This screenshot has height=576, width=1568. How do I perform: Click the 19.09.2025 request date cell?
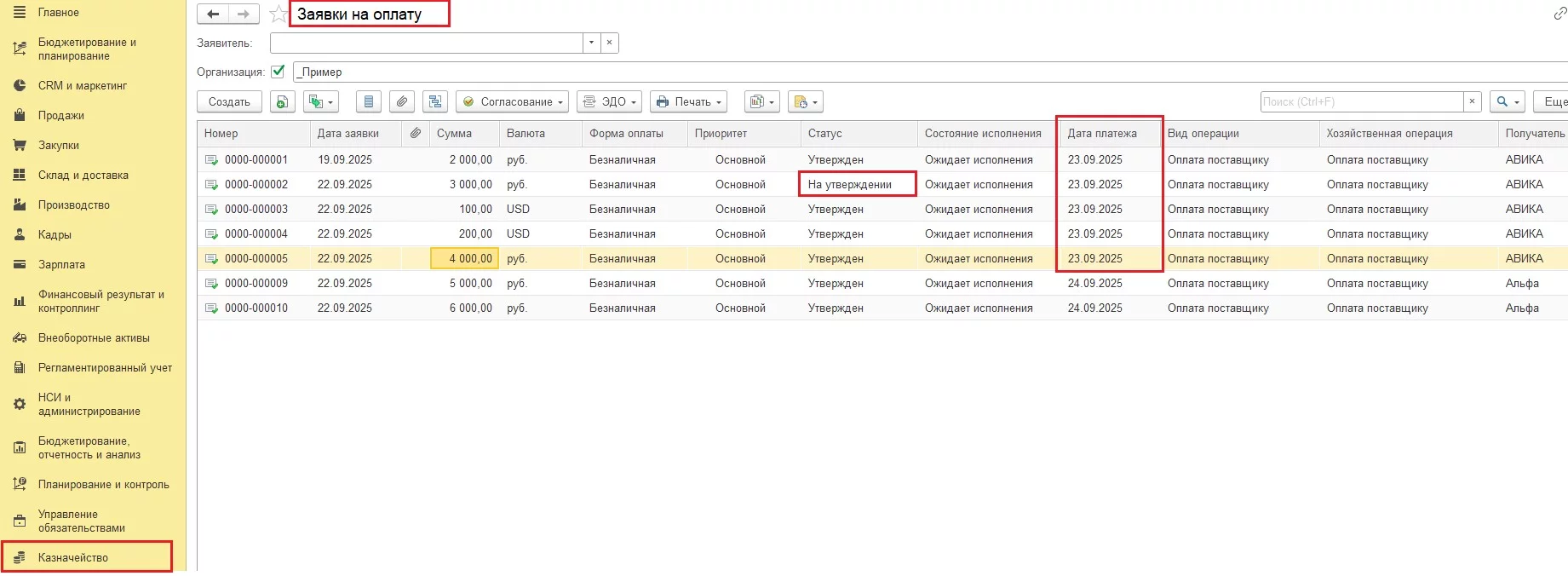click(345, 159)
